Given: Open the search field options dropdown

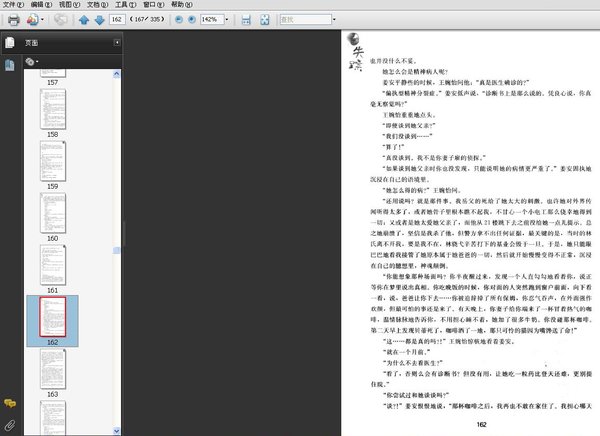Looking at the screenshot, I should (x=334, y=20).
